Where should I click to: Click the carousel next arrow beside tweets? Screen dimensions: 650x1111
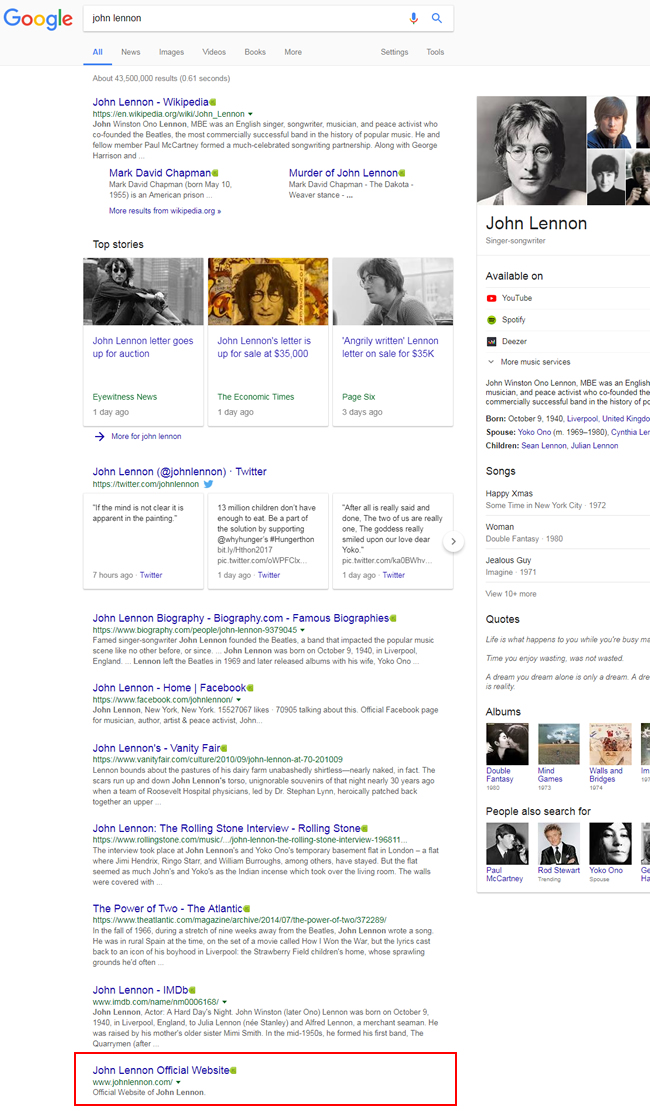click(x=453, y=542)
